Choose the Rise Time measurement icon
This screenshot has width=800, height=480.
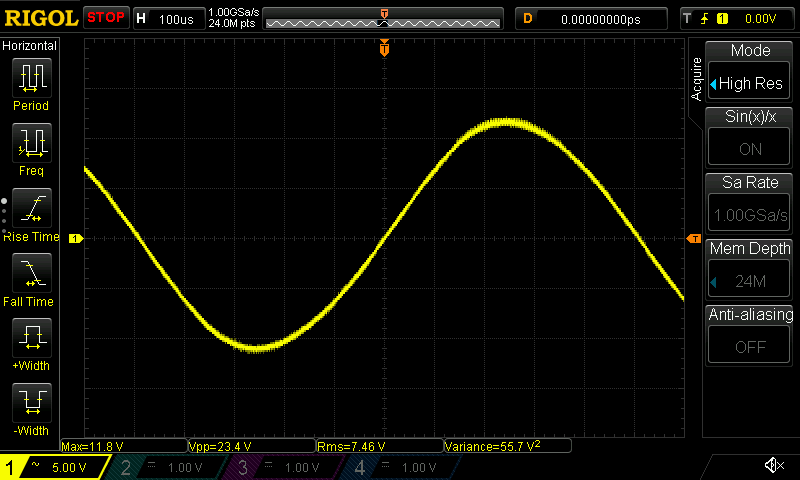click(x=31, y=209)
